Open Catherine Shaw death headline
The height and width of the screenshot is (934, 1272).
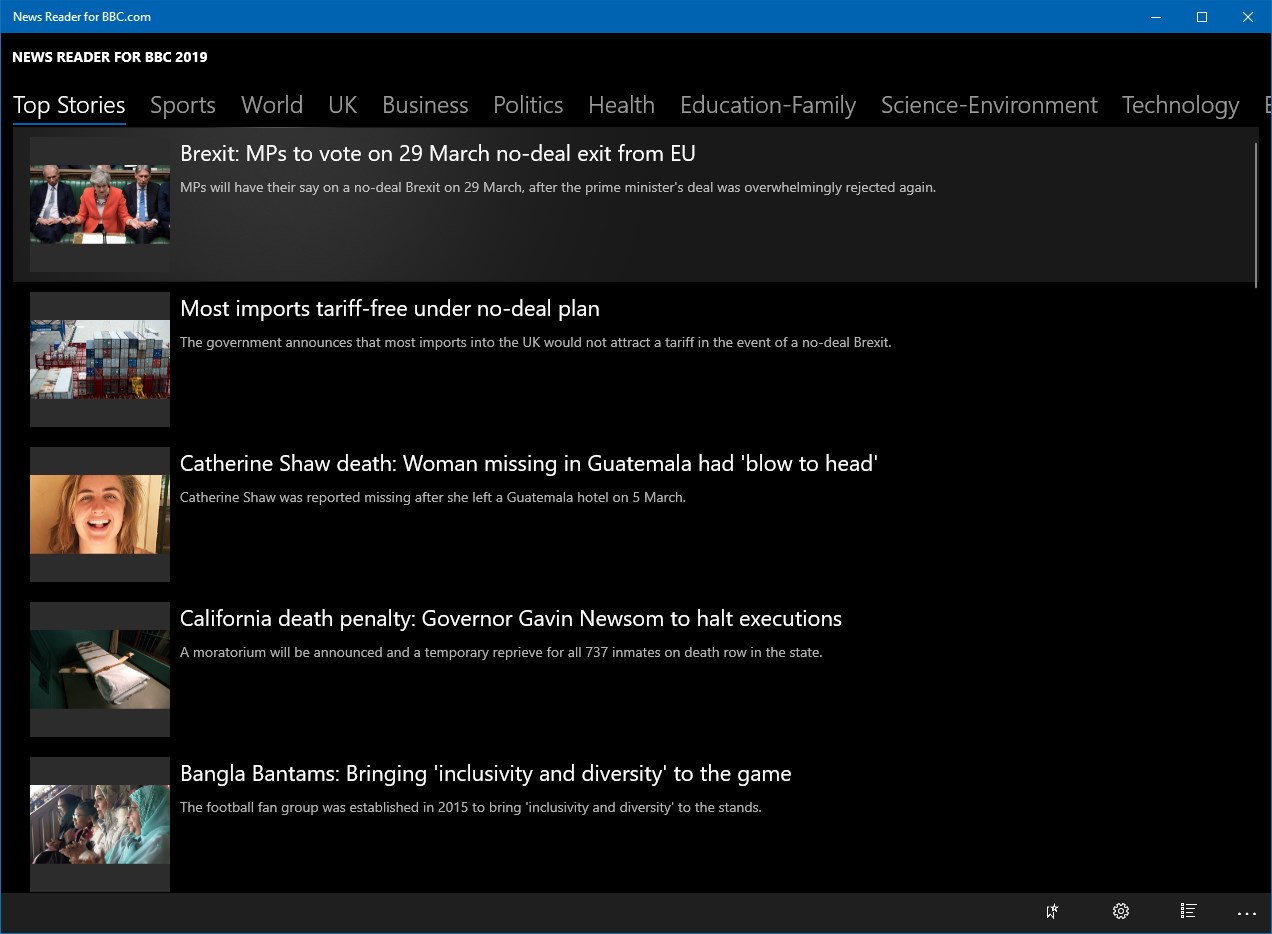pyautogui.click(x=529, y=463)
